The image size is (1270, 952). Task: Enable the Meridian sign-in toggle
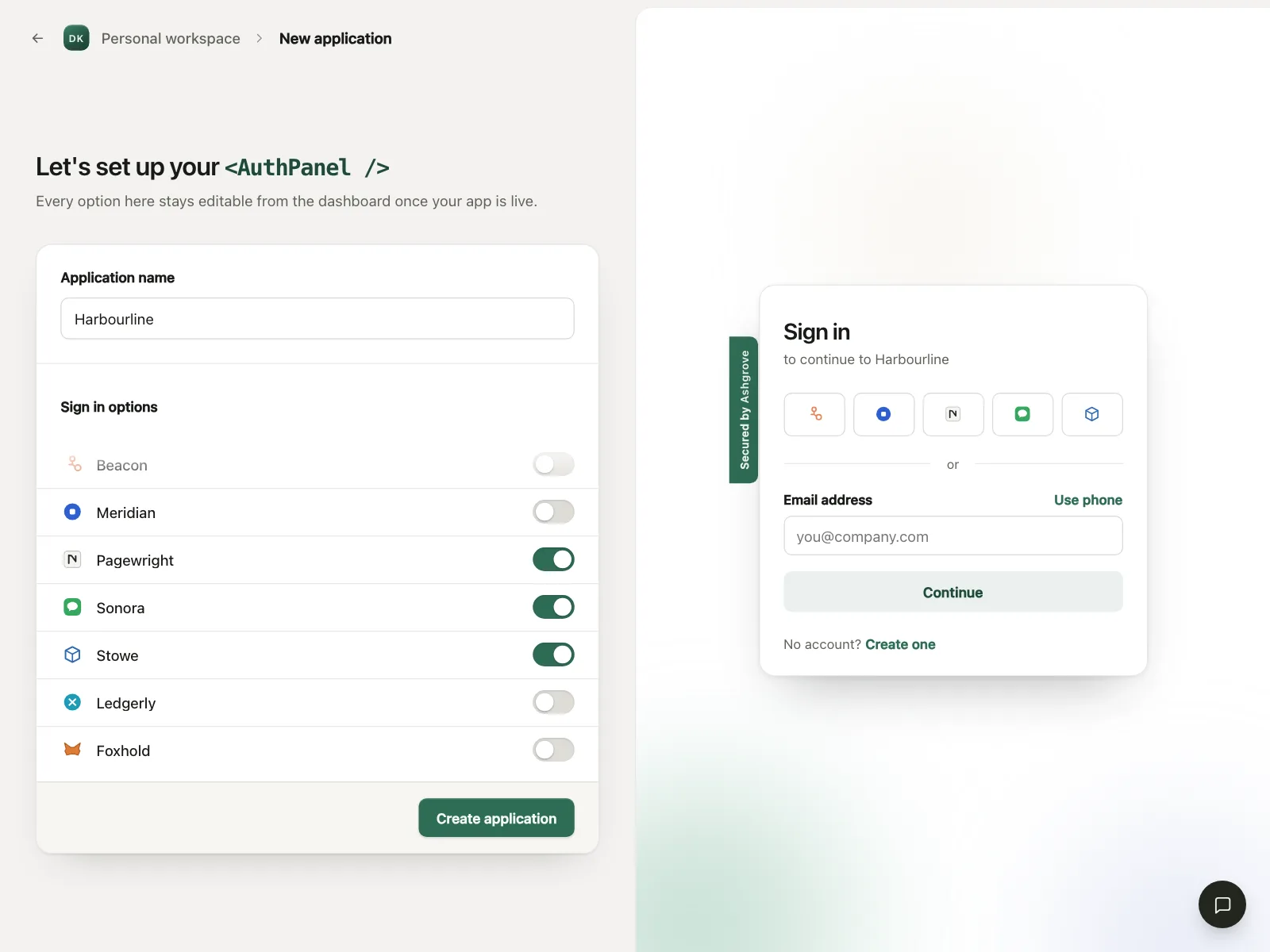(553, 512)
